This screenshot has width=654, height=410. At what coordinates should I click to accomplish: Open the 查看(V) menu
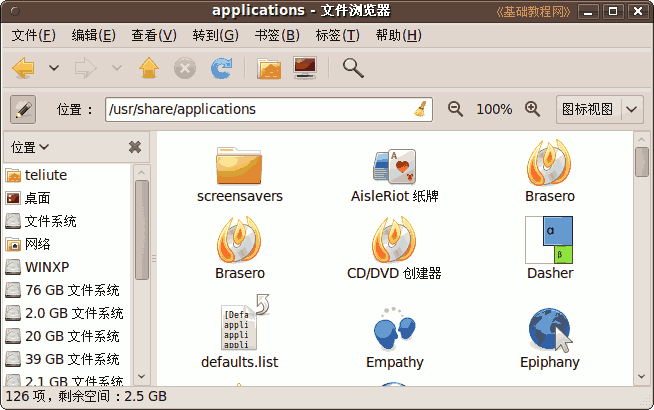pyautogui.click(x=154, y=35)
